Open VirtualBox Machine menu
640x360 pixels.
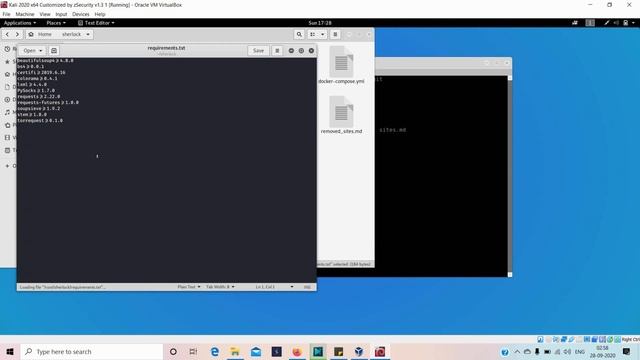click(x=25, y=14)
